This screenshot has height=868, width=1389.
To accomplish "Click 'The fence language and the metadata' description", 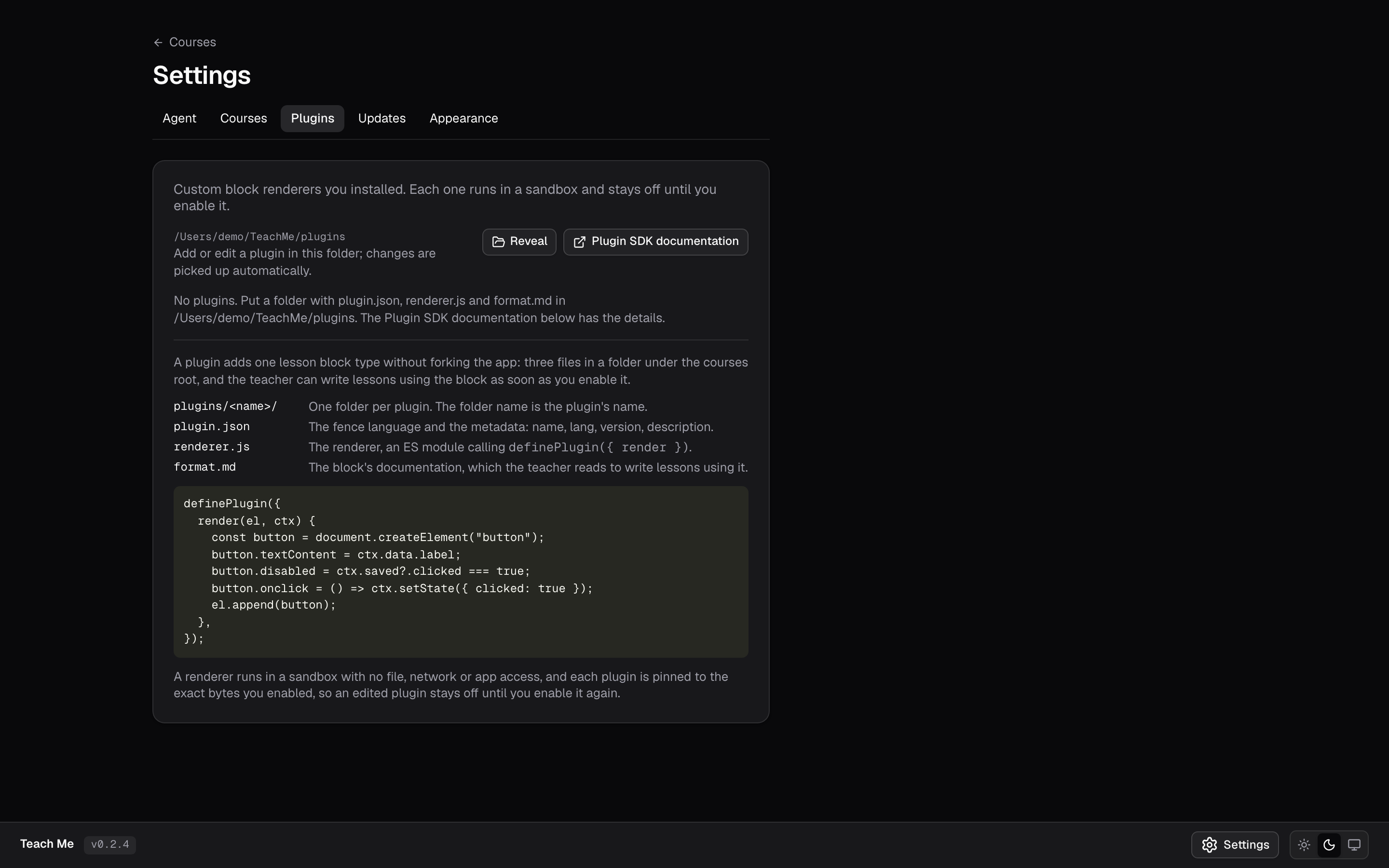I will (x=511, y=427).
